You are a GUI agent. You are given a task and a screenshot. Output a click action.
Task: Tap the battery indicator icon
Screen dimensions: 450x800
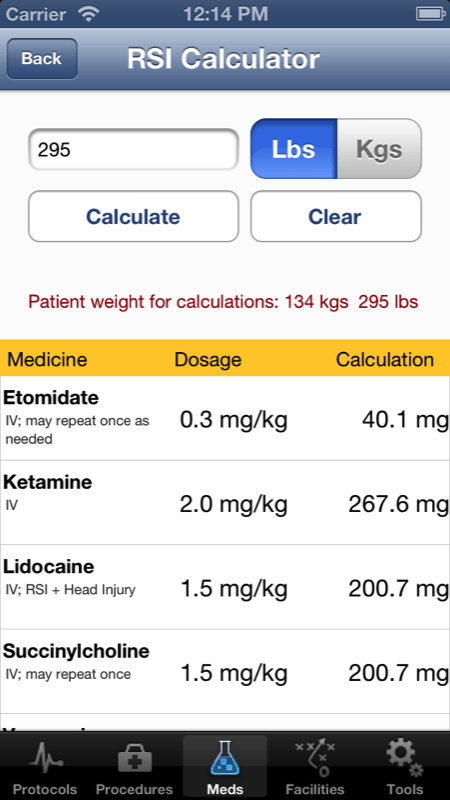coord(431,14)
